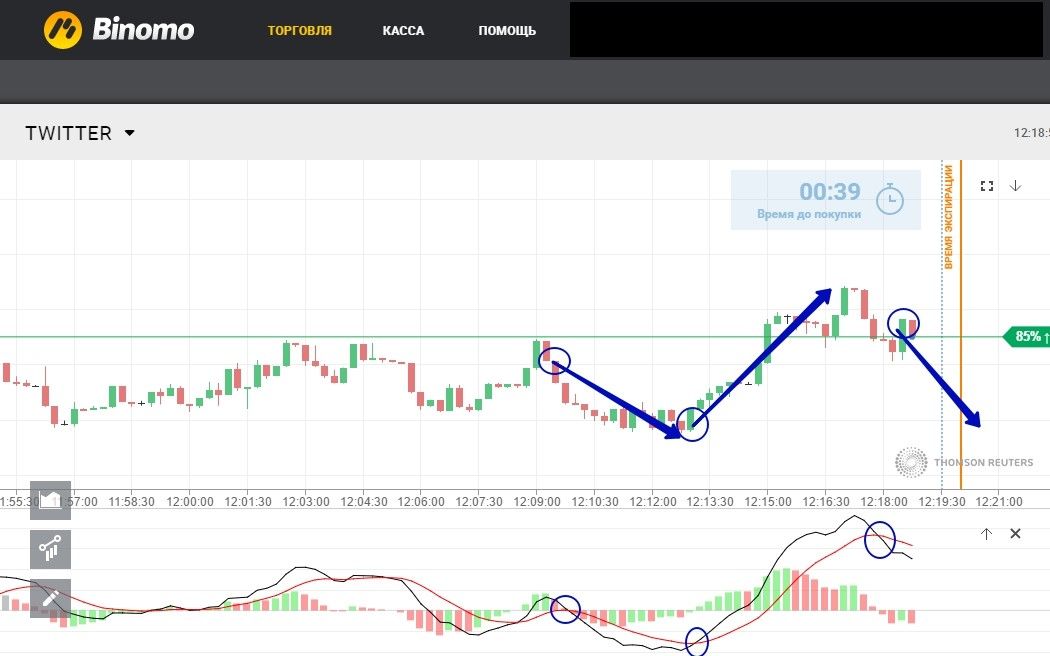Viewport: 1050px width, 656px height.
Task: Click the 12:15:00 time axis label
Action: (768, 501)
